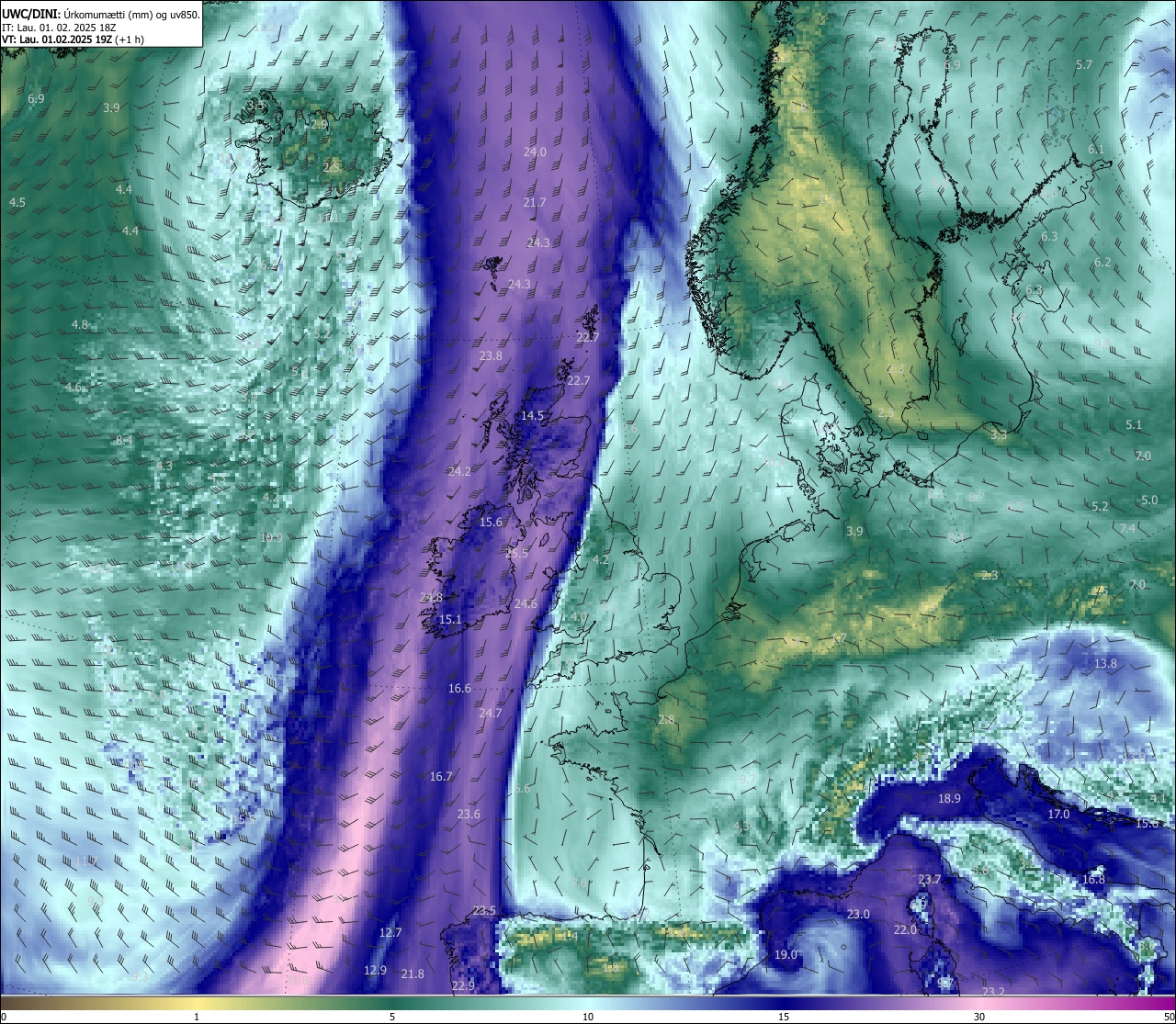Select the 2.9 value over Iceland
This screenshot has width=1176, height=1024.
(x=319, y=123)
